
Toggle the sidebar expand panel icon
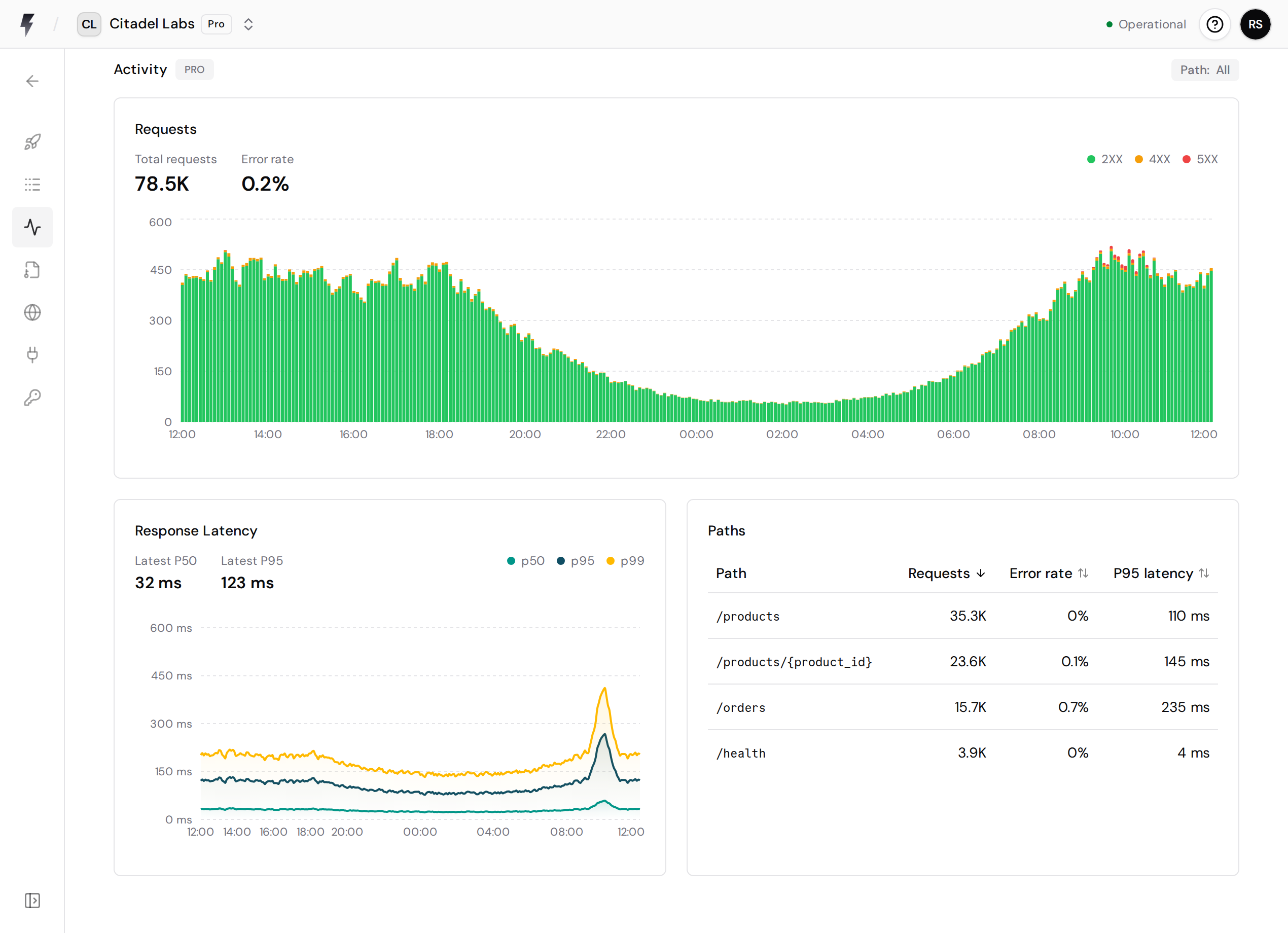pos(32,901)
